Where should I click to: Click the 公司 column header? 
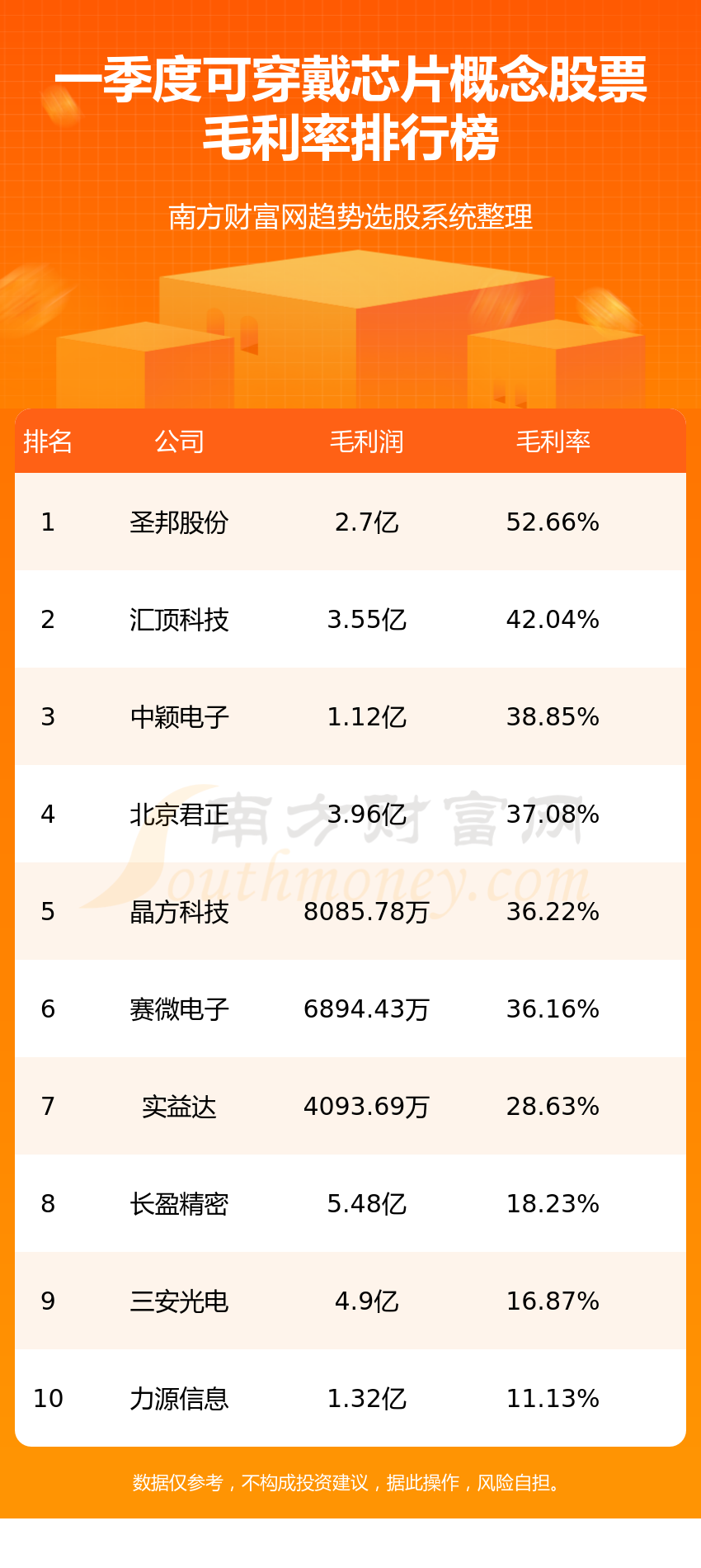point(179,442)
